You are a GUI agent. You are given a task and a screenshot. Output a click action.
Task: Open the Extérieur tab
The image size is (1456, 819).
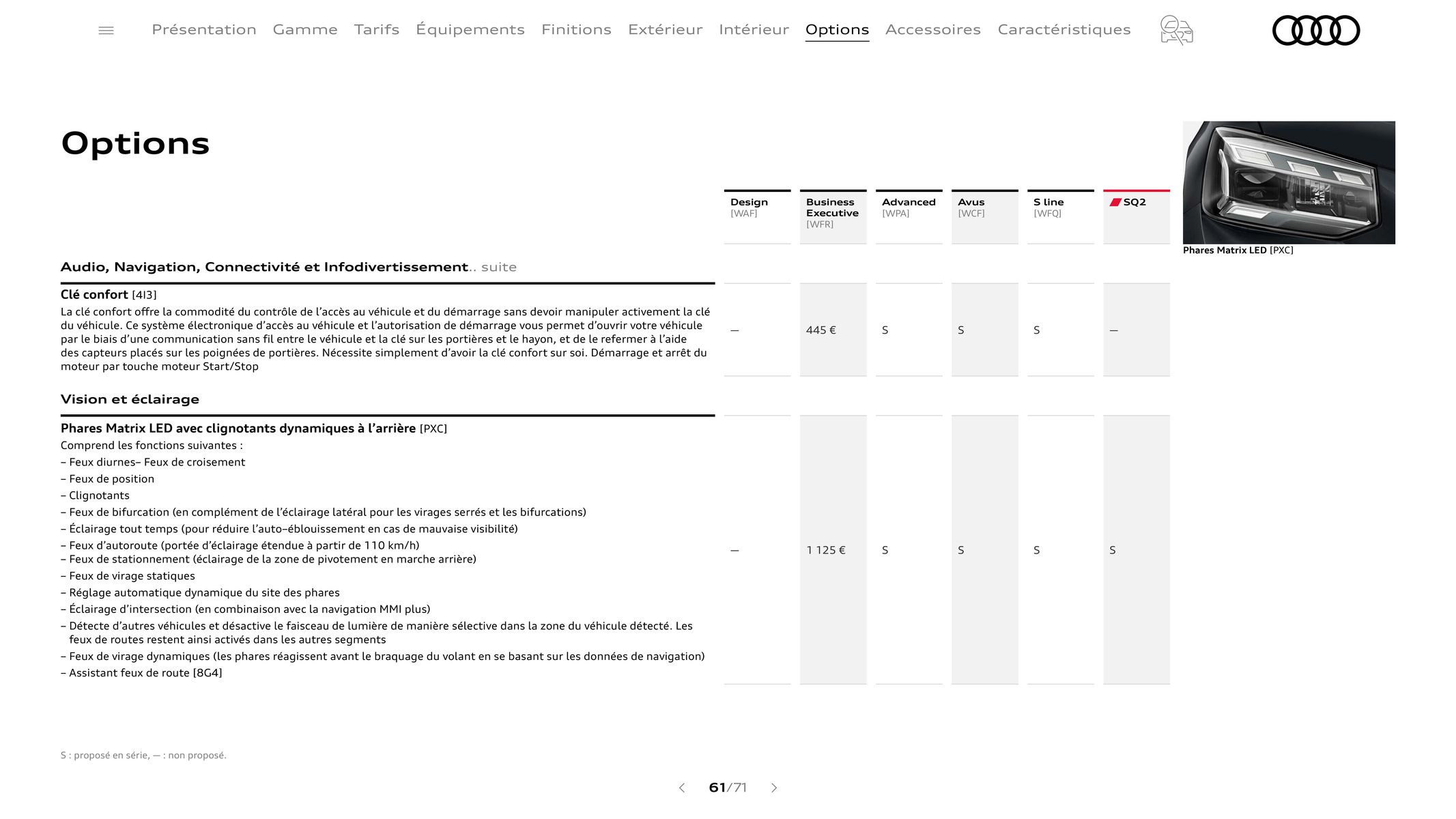click(666, 29)
